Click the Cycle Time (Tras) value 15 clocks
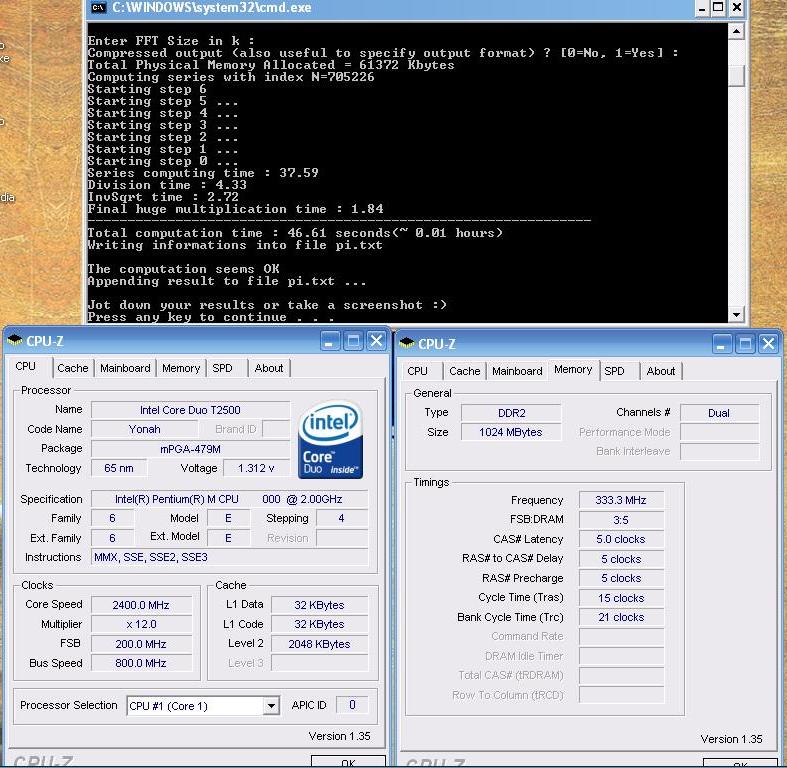787x768 pixels. point(621,598)
